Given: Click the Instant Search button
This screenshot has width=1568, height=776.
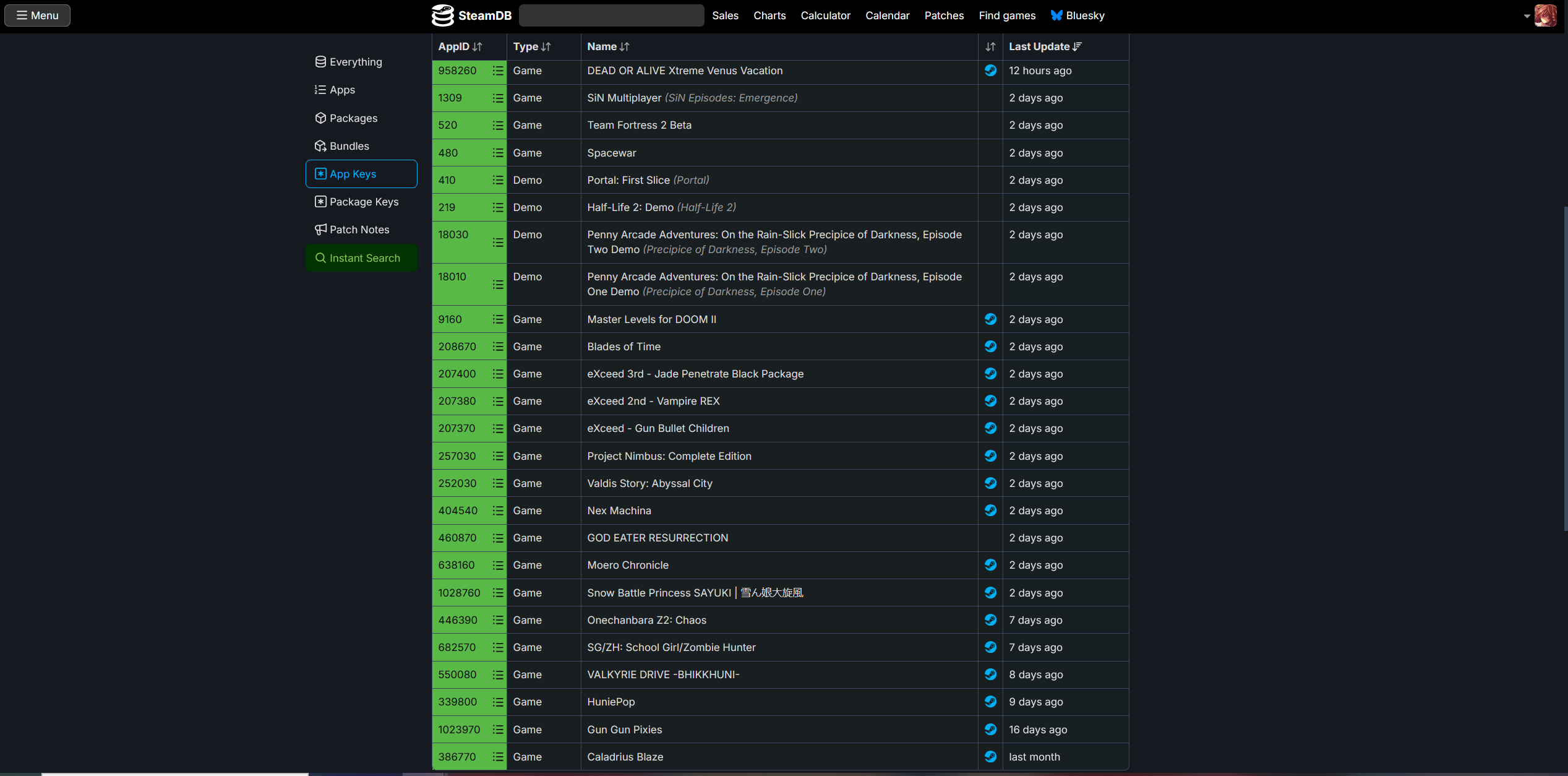Looking at the screenshot, I should tap(361, 258).
